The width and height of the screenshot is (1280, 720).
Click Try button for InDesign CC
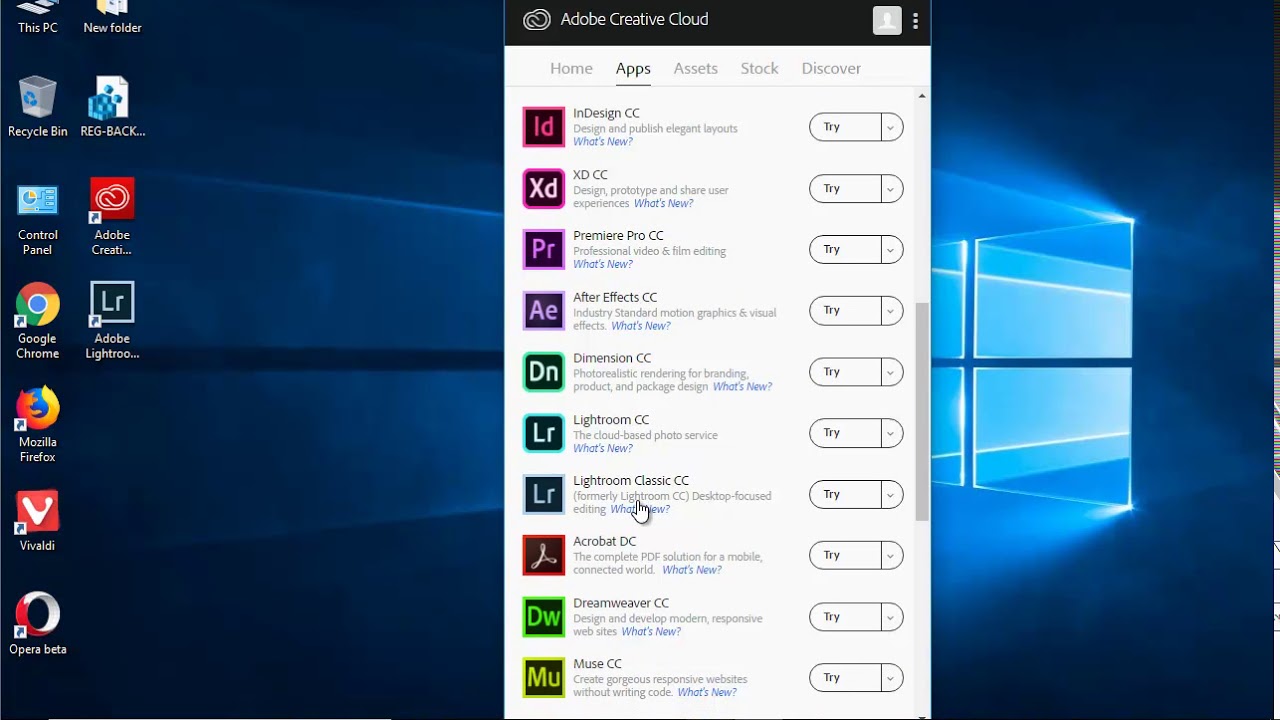[x=845, y=127]
